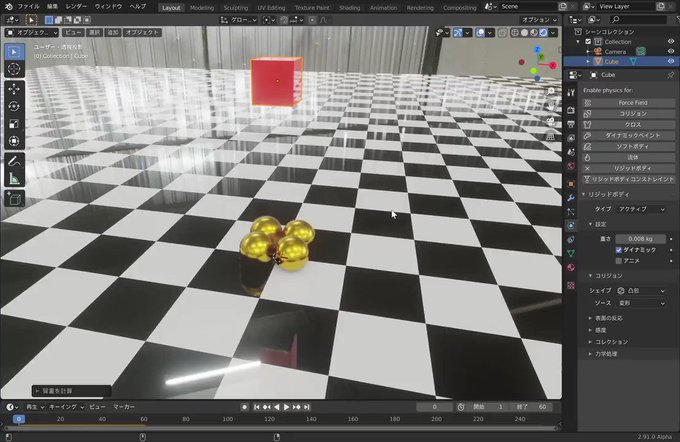The width and height of the screenshot is (680, 442).
Task: Switch to the Modeling workspace tab
Action: coord(202,8)
